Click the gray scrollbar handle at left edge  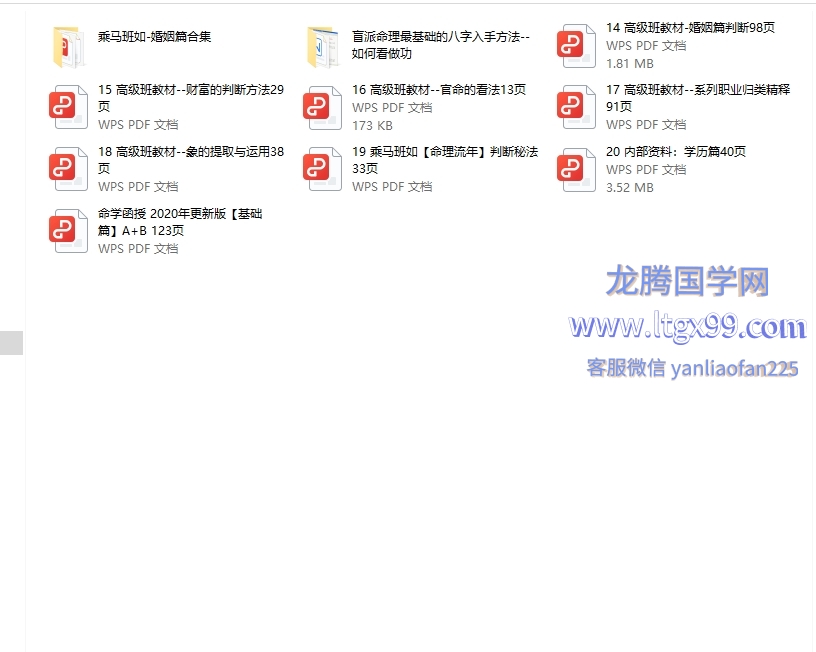coord(11,343)
